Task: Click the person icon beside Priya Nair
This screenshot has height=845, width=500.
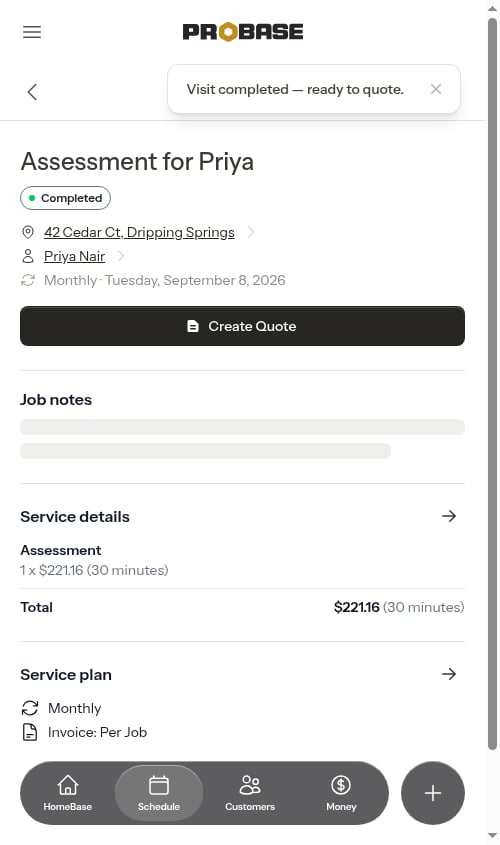Action: [x=27, y=256]
